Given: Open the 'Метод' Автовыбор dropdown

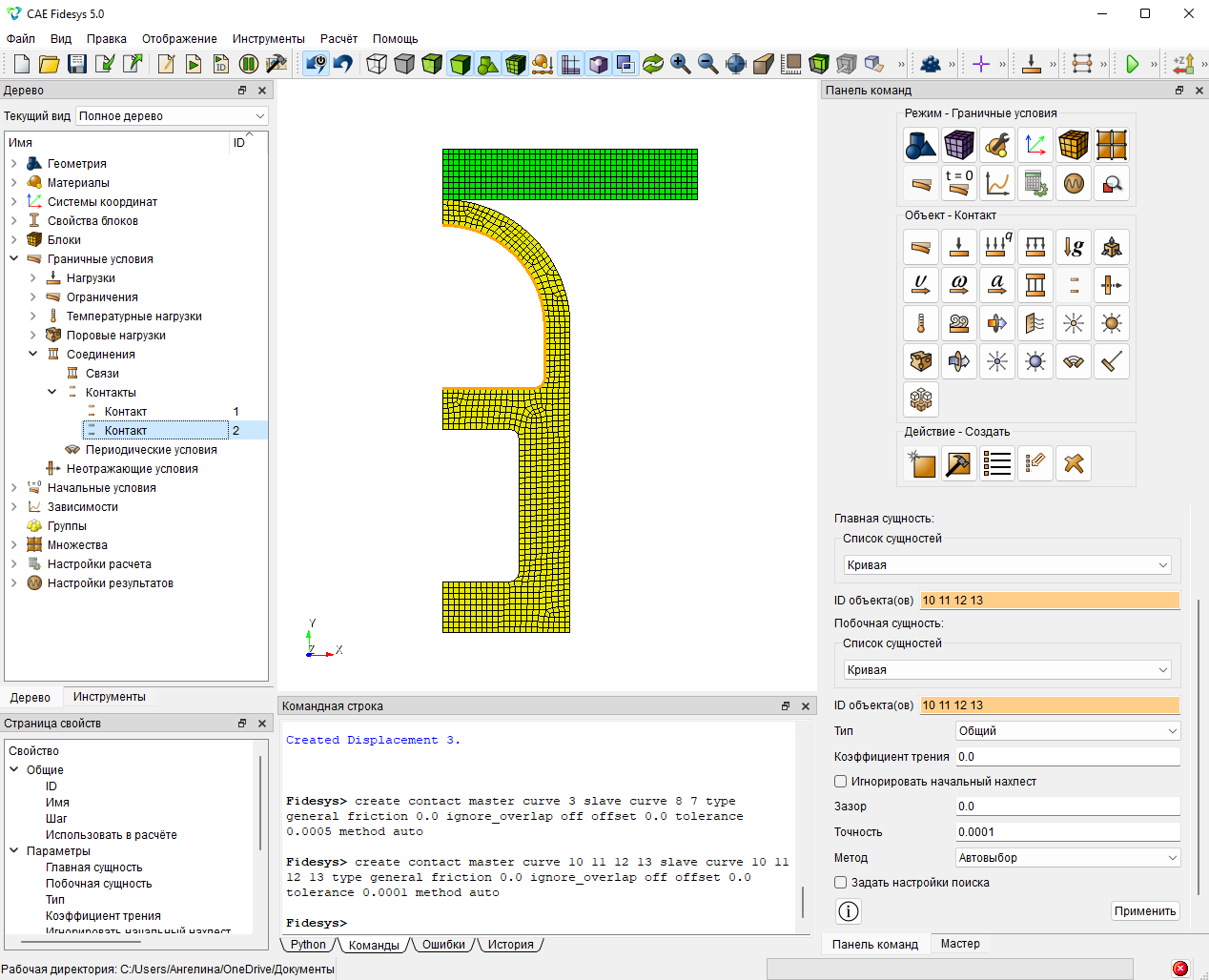Looking at the screenshot, I should pos(1068,858).
